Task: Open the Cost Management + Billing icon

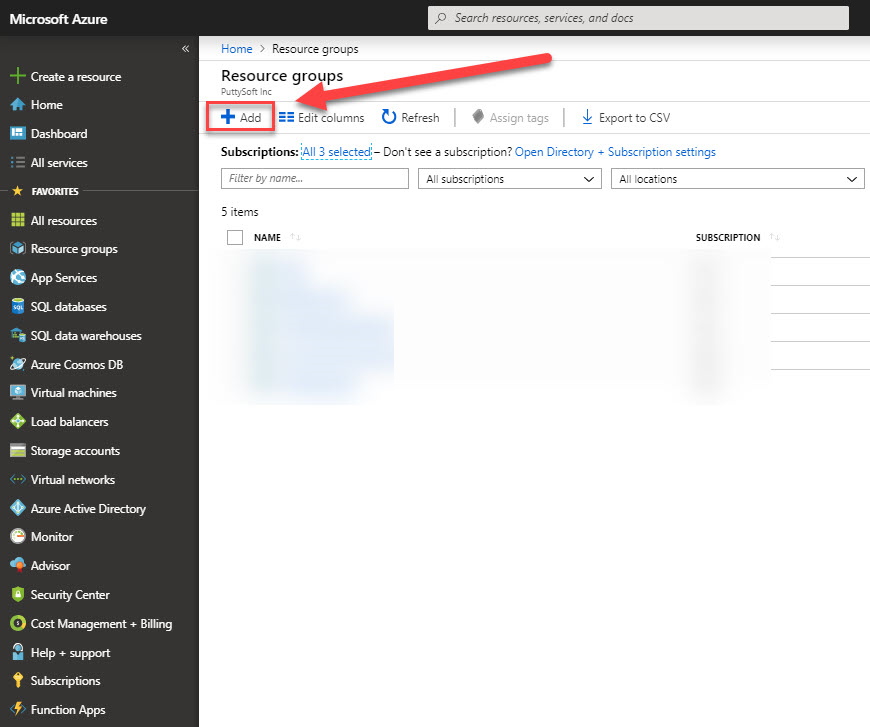Action: click(18, 623)
